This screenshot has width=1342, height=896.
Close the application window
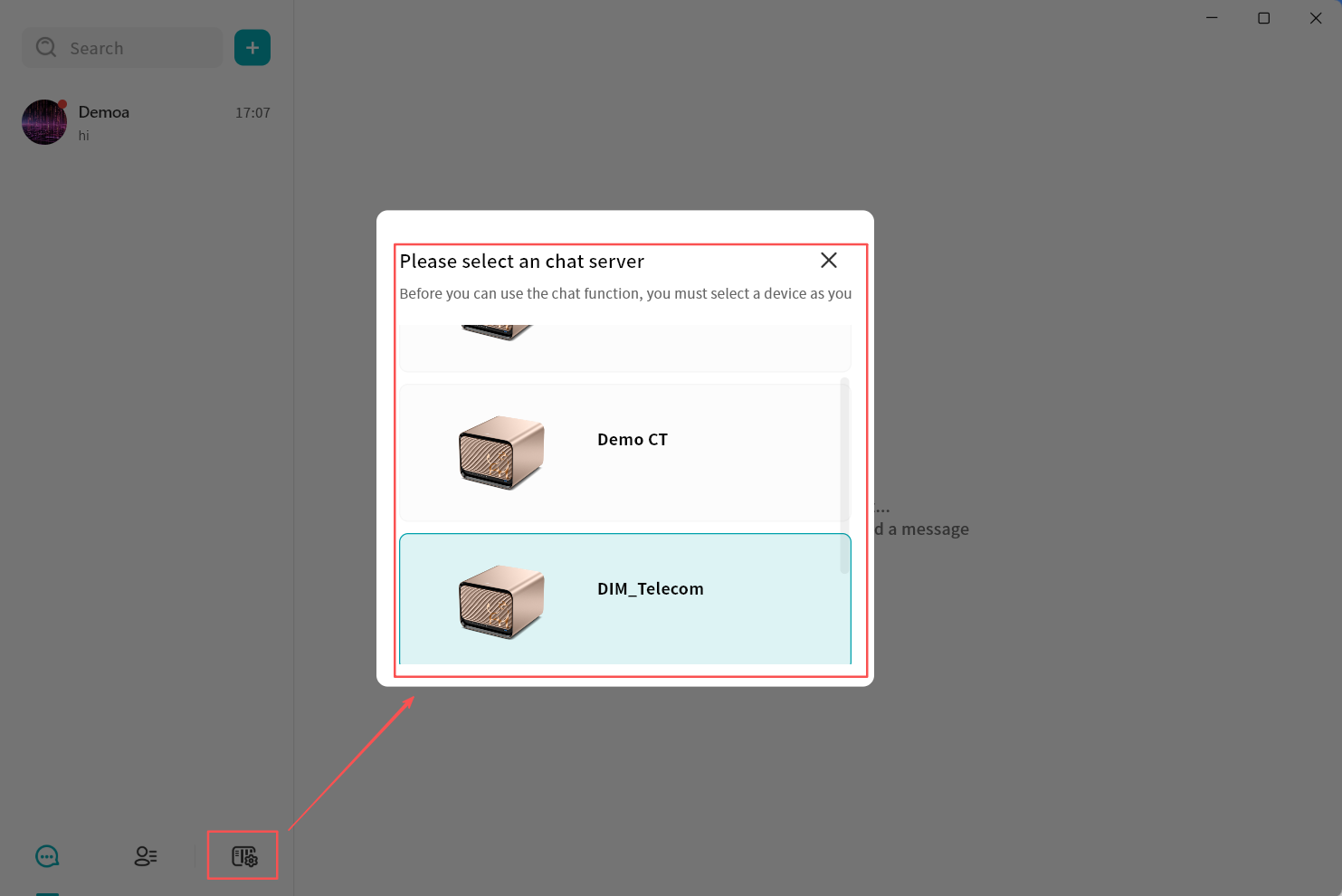[x=1316, y=18]
